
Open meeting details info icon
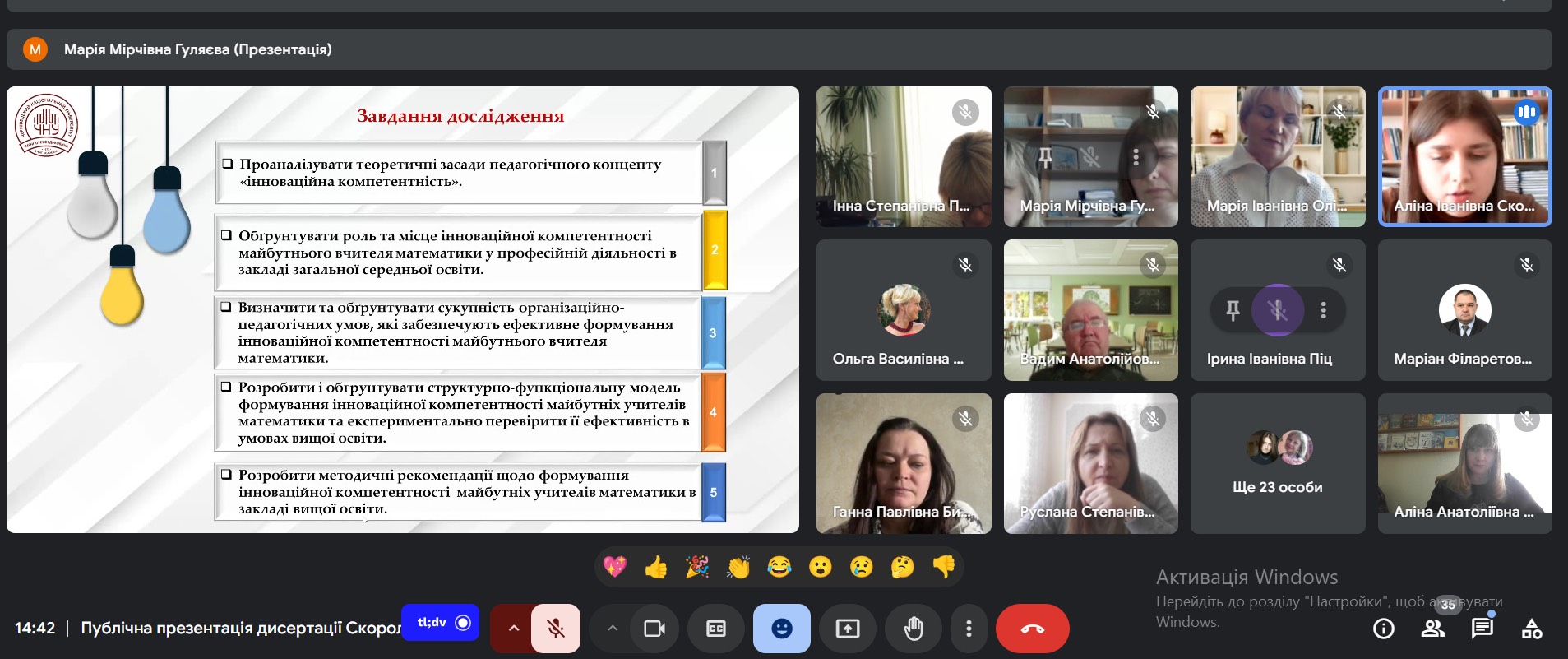(1384, 629)
